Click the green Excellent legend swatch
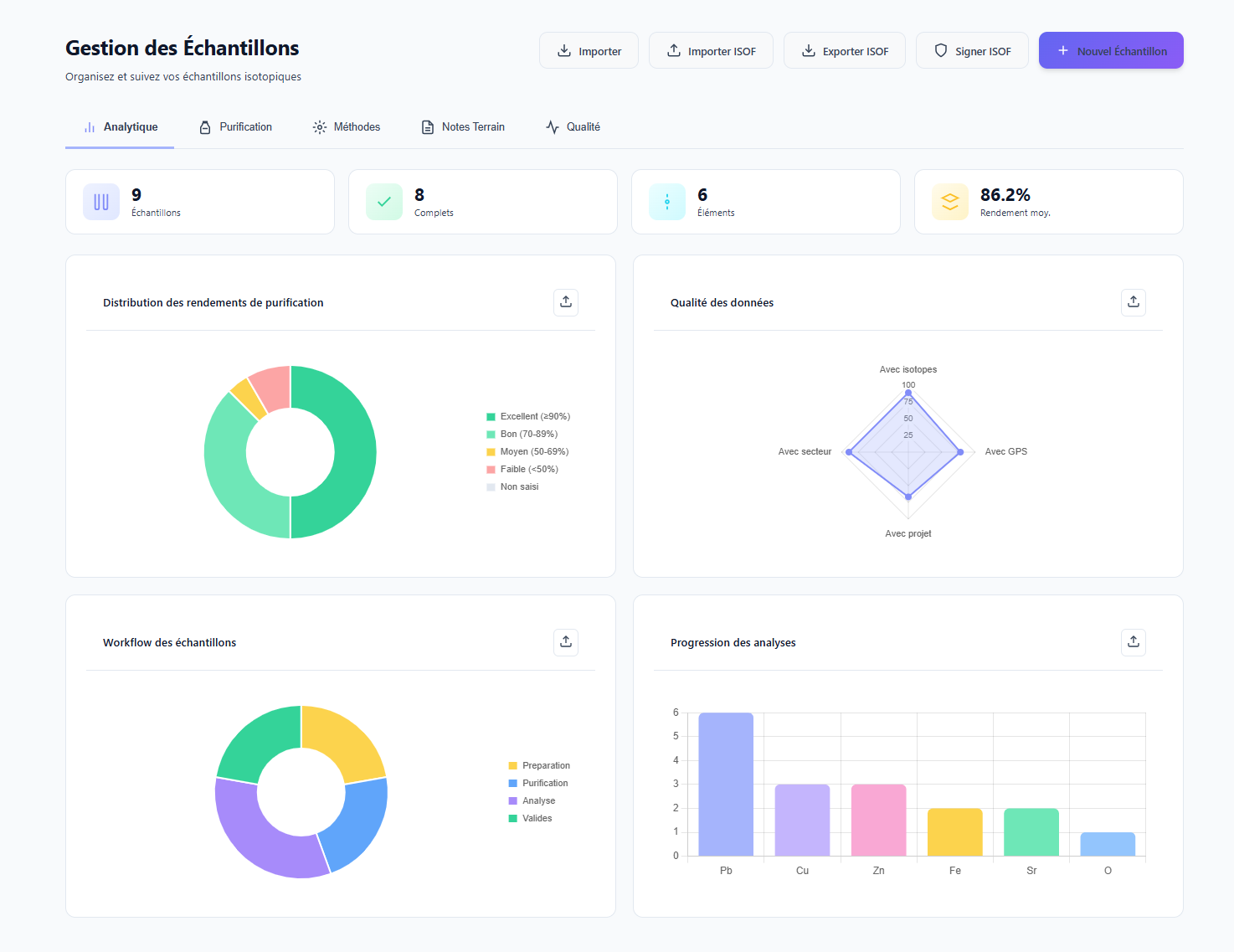 click(491, 416)
